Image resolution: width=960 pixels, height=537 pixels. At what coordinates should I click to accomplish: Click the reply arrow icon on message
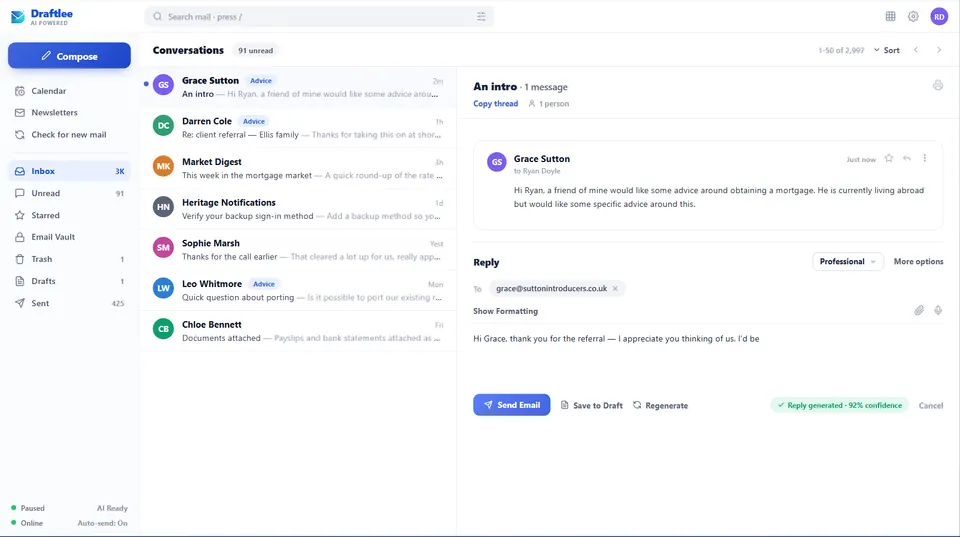click(x=907, y=158)
